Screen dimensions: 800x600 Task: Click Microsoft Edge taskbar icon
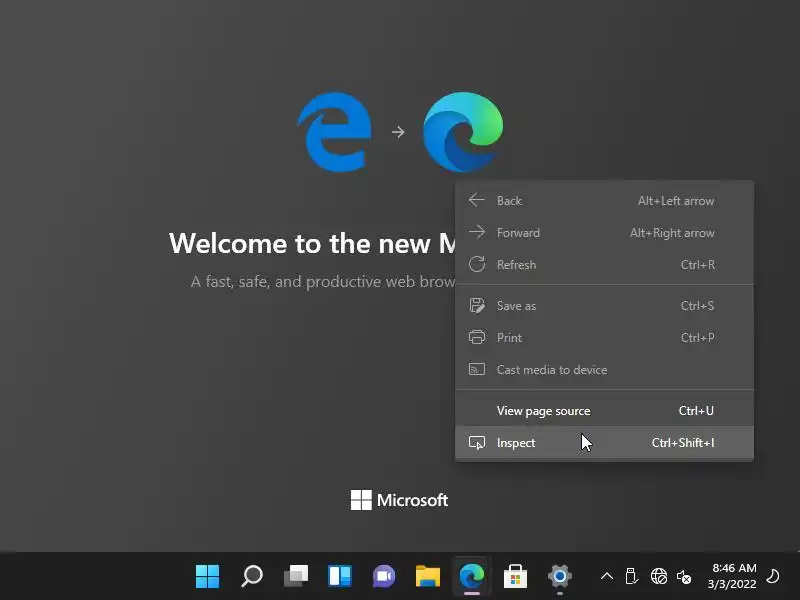pyautogui.click(x=472, y=577)
